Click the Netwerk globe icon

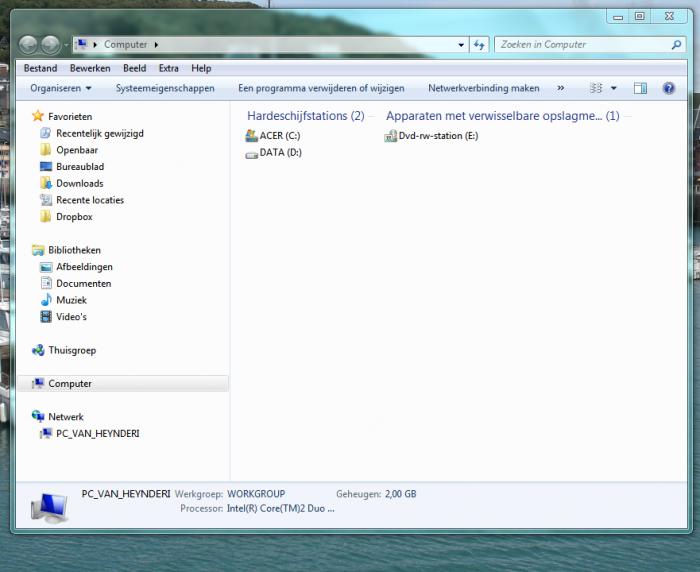click(x=38, y=417)
